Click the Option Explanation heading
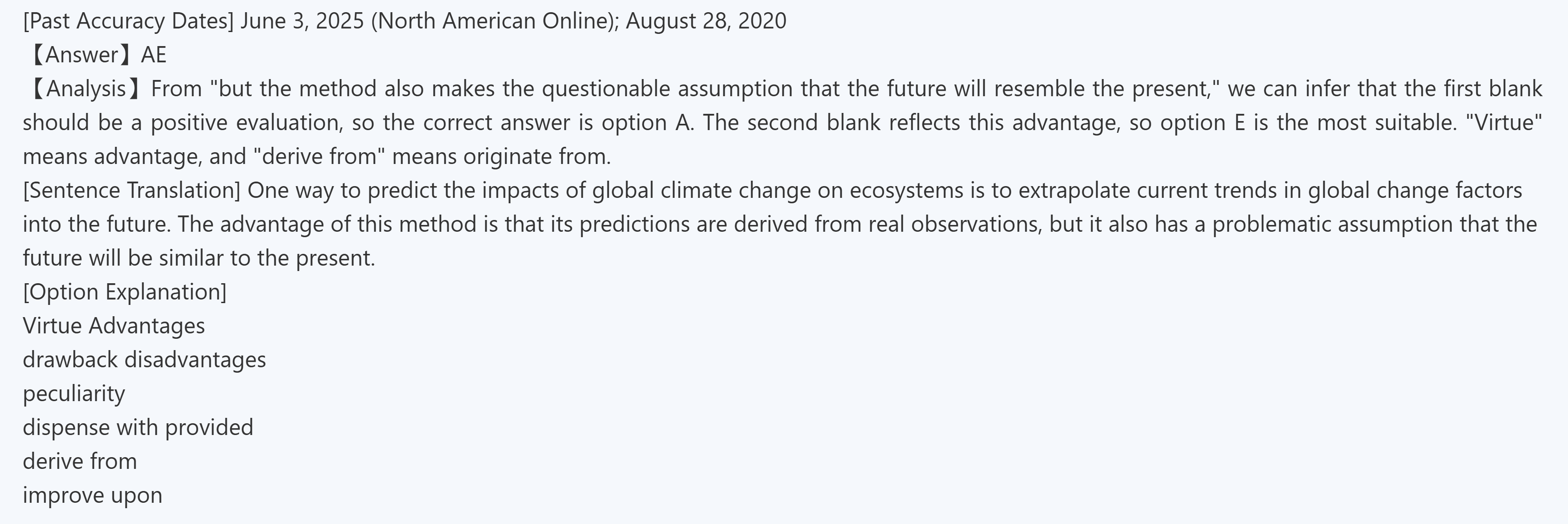 coord(124,292)
